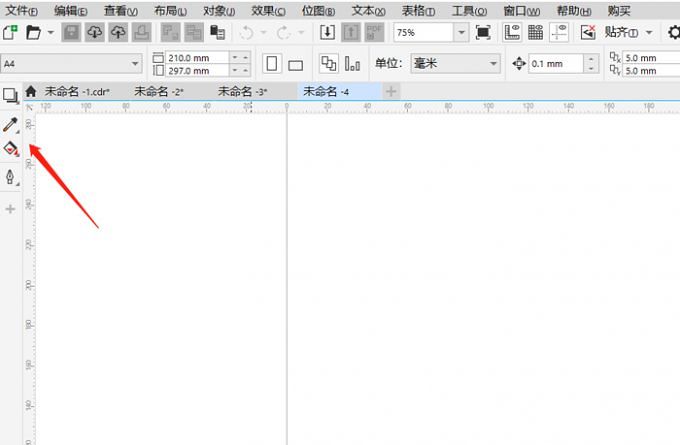Viewport: 680px width, 445px height.
Task: Expand the Undo history dropdown arrow
Action: 263,33
